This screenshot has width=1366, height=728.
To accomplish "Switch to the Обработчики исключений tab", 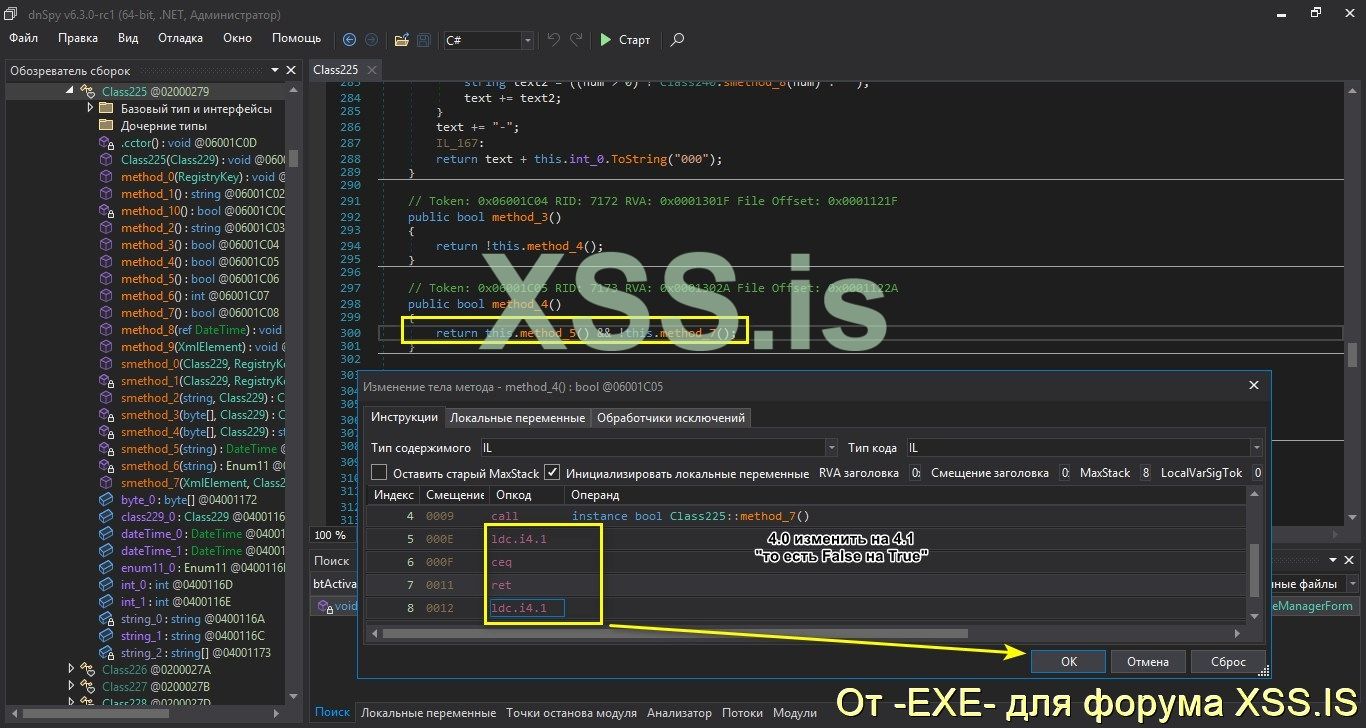I will click(x=671, y=417).
